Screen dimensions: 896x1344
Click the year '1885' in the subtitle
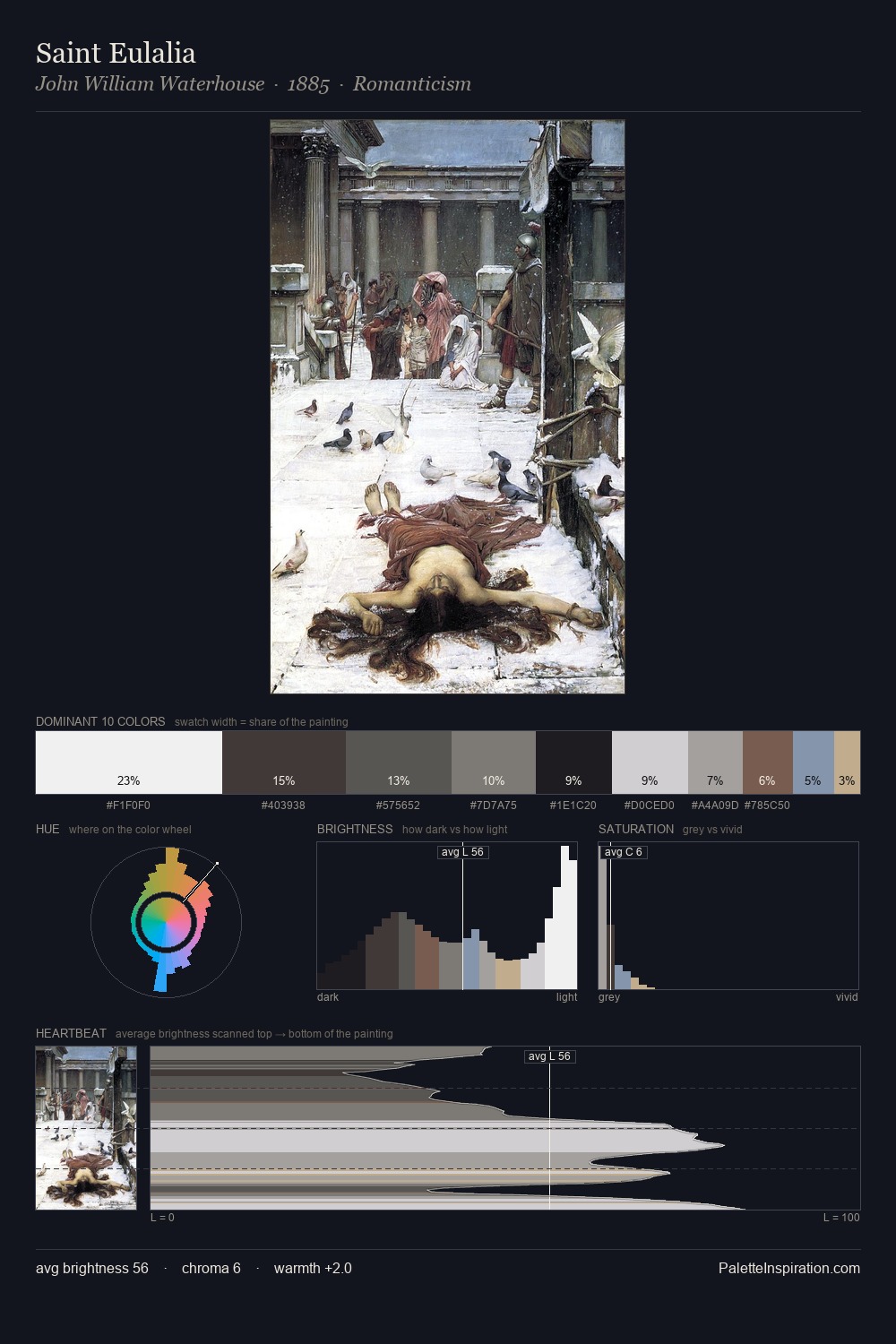(308, 84)
